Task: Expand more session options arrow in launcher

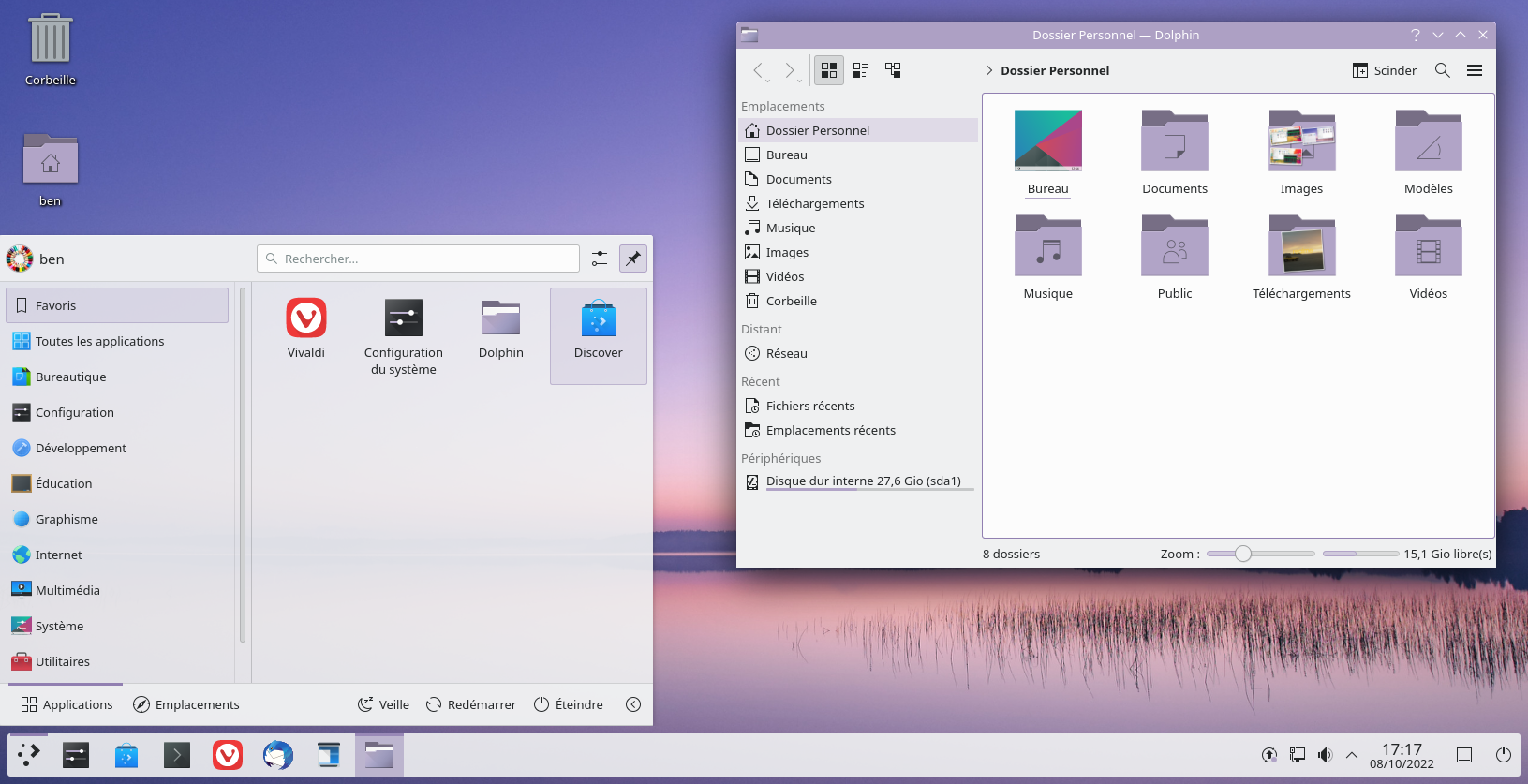Action: 633,704
